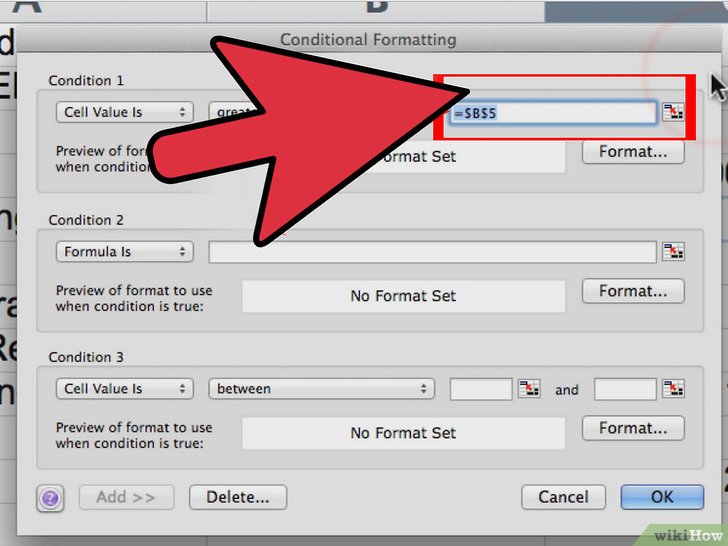The height and width of the screenshot is (546, 728).
Task: Click Condition 2 'No Format Set' preview
Action: pos(403,296)
